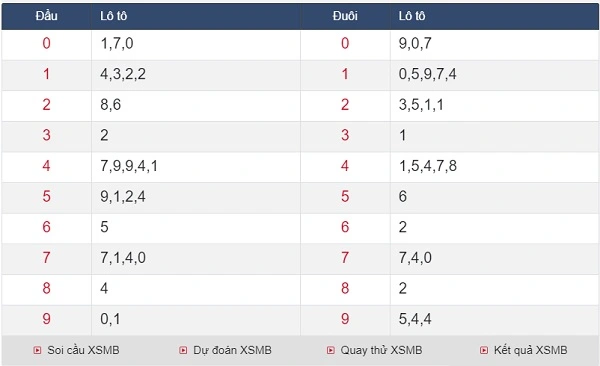Select Đầu row 4 values 7,9,9,4,1
600x366 pixels.
[x=129, y=166]
